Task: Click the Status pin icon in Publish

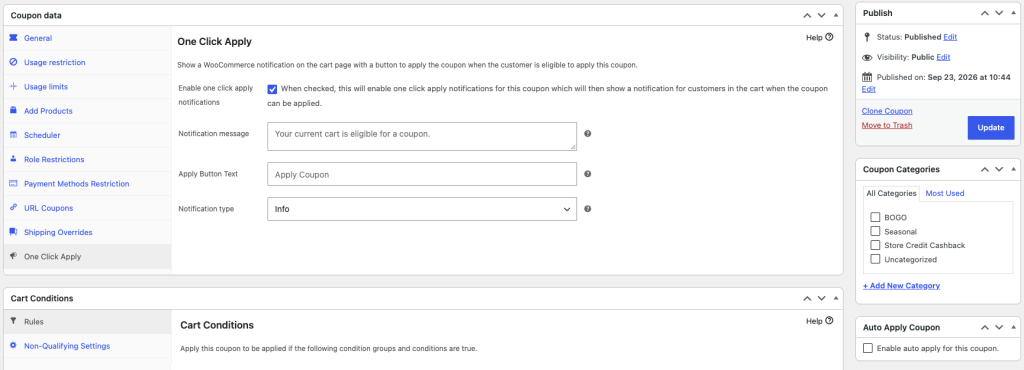Action: coord(867,37)
